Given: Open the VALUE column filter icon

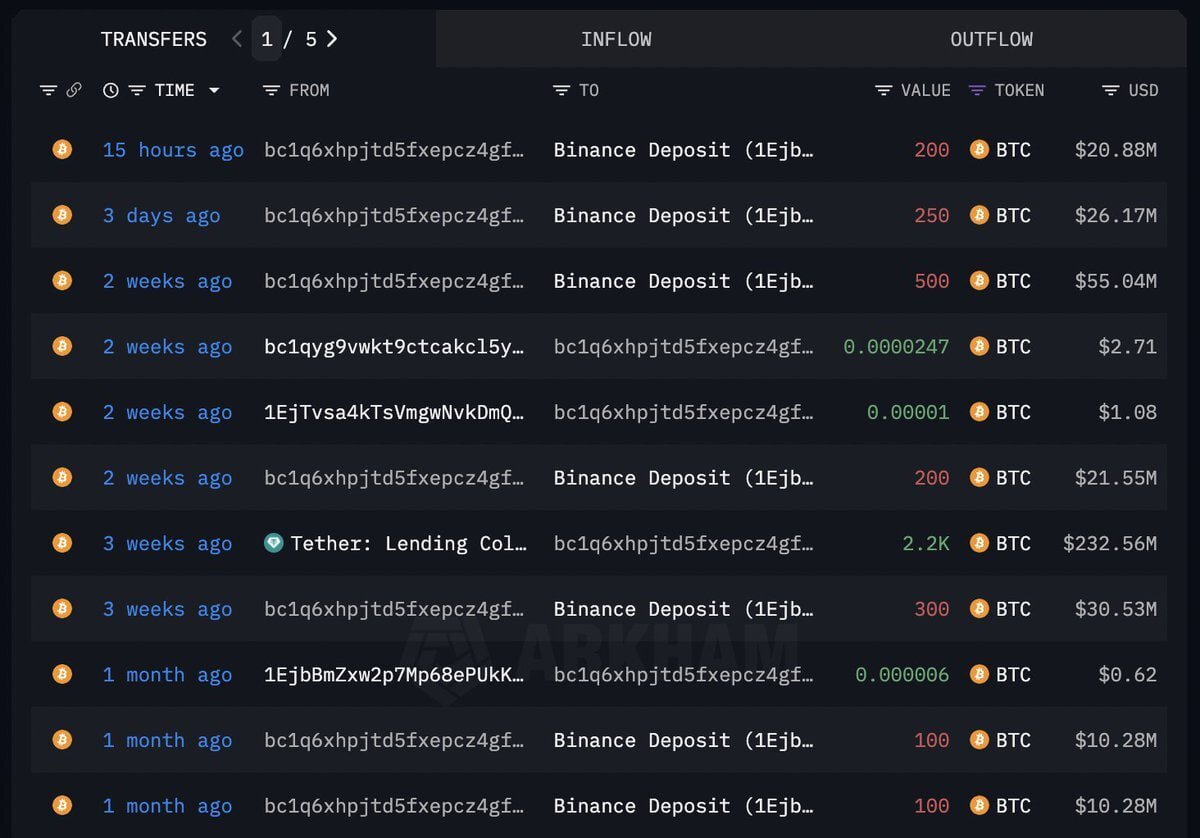Looking at the screenshot, I should pyautogui.click(x=883, y=90).
